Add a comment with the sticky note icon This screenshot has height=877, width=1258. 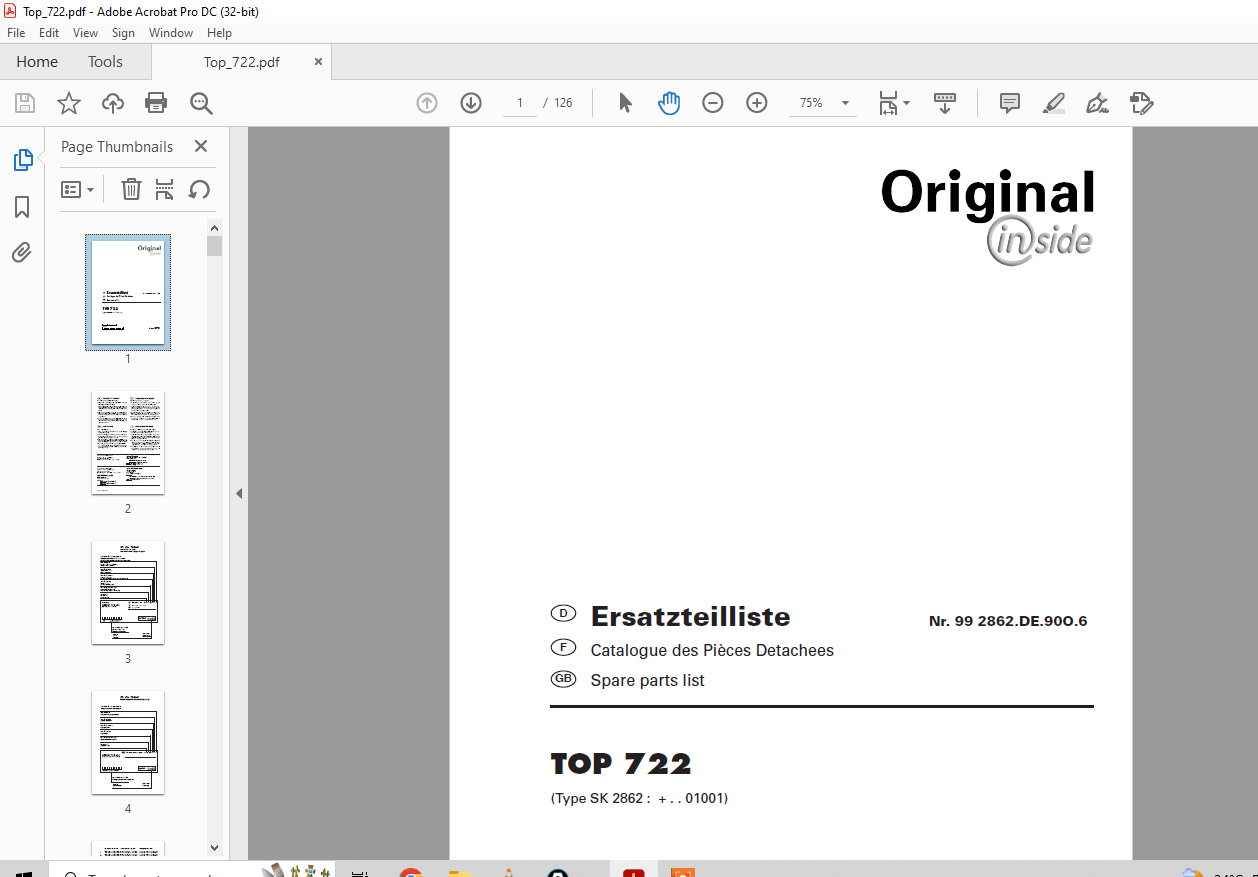(x=1010, y=103)
